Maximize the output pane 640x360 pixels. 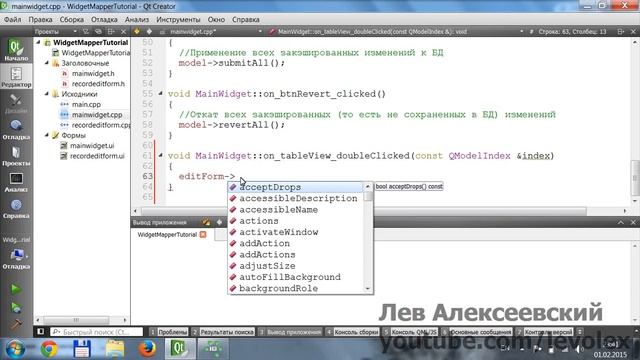pos(620,222)
